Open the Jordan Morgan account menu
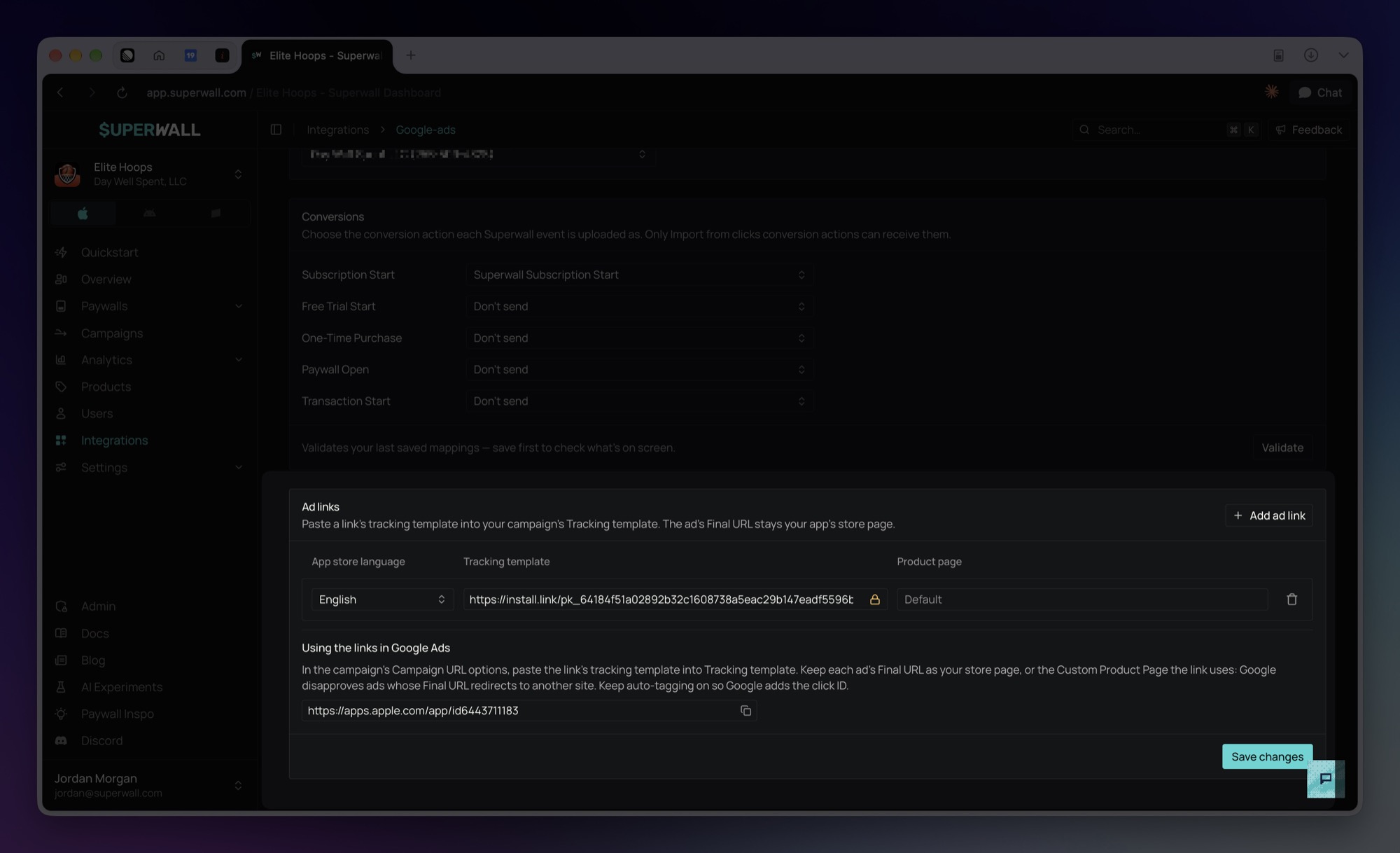1400x853 pixels. (x=148, y=785)
